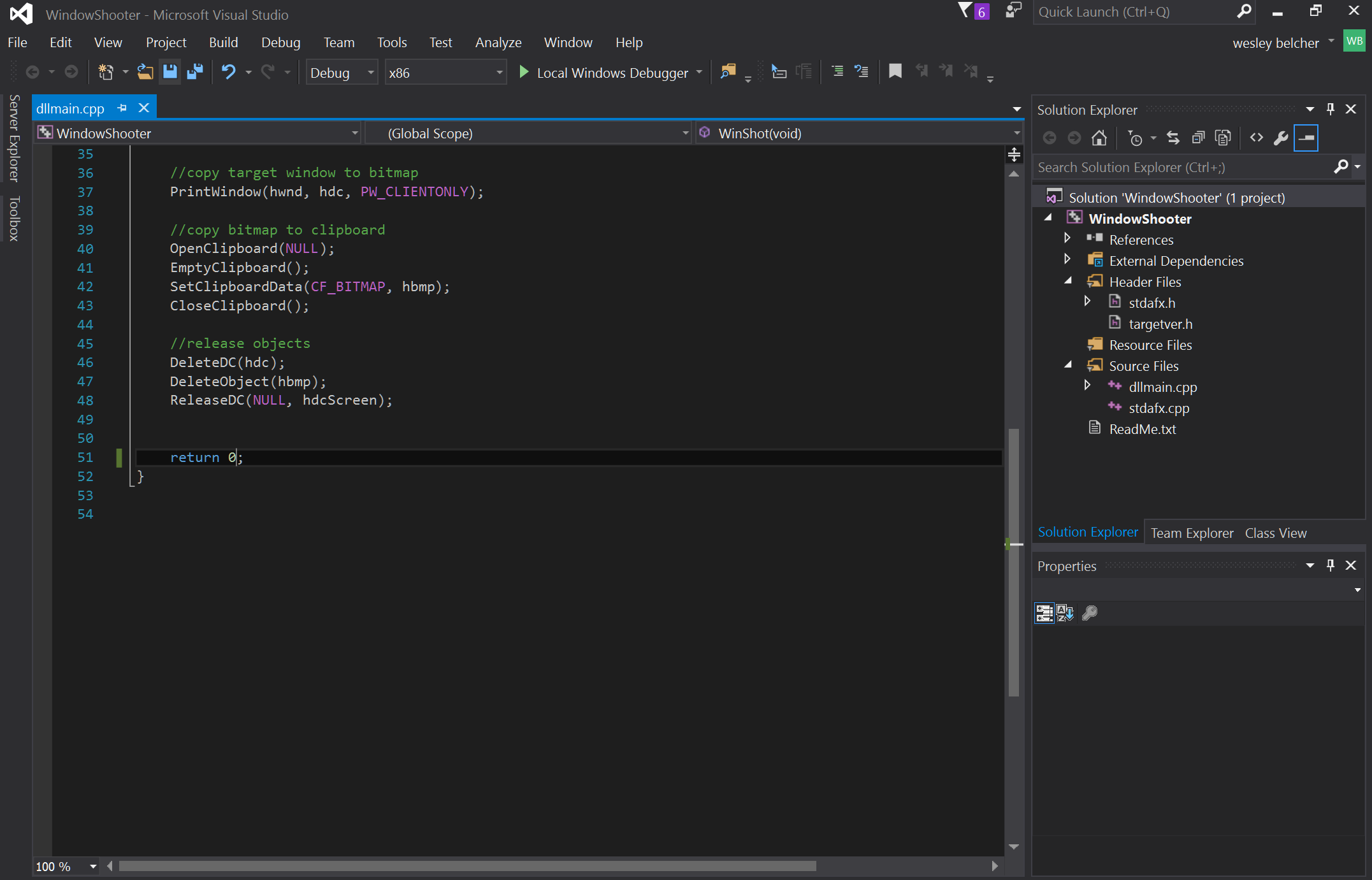Start Local Windows Debugger
1372x880 pixels.
pos(603,73)
